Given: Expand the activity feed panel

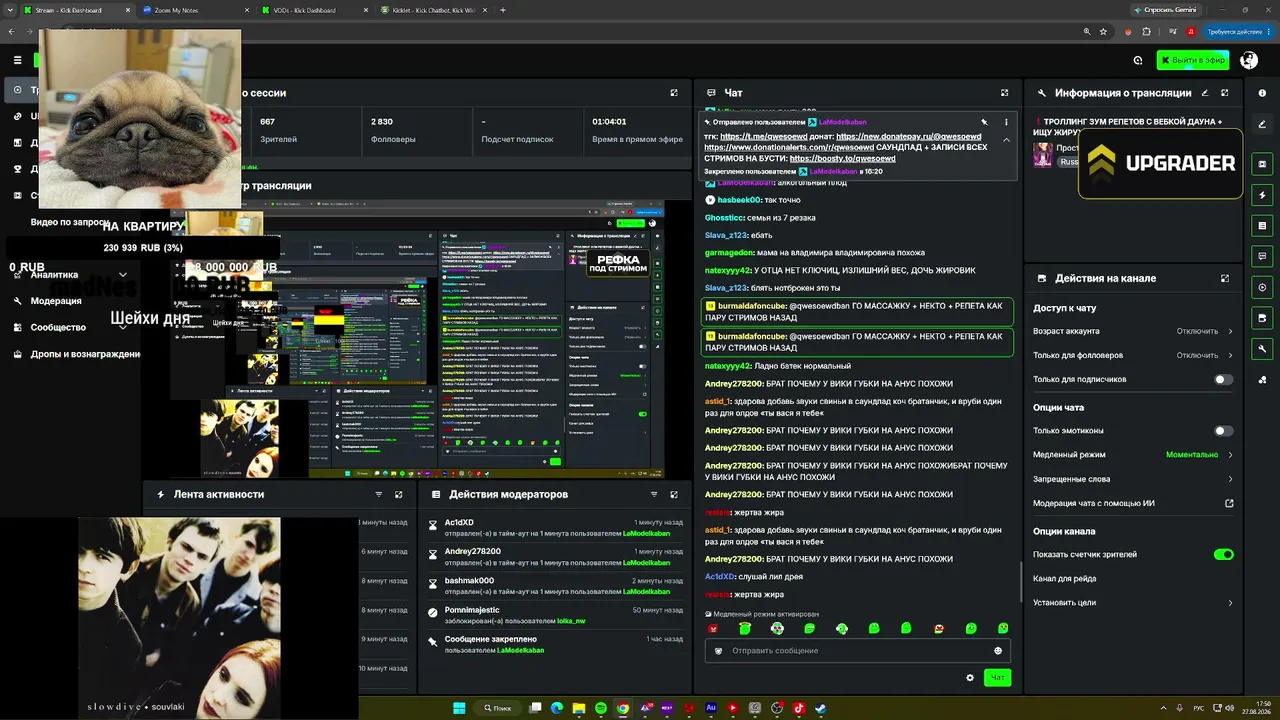Looking at the screenshot, I should point(398,494).
